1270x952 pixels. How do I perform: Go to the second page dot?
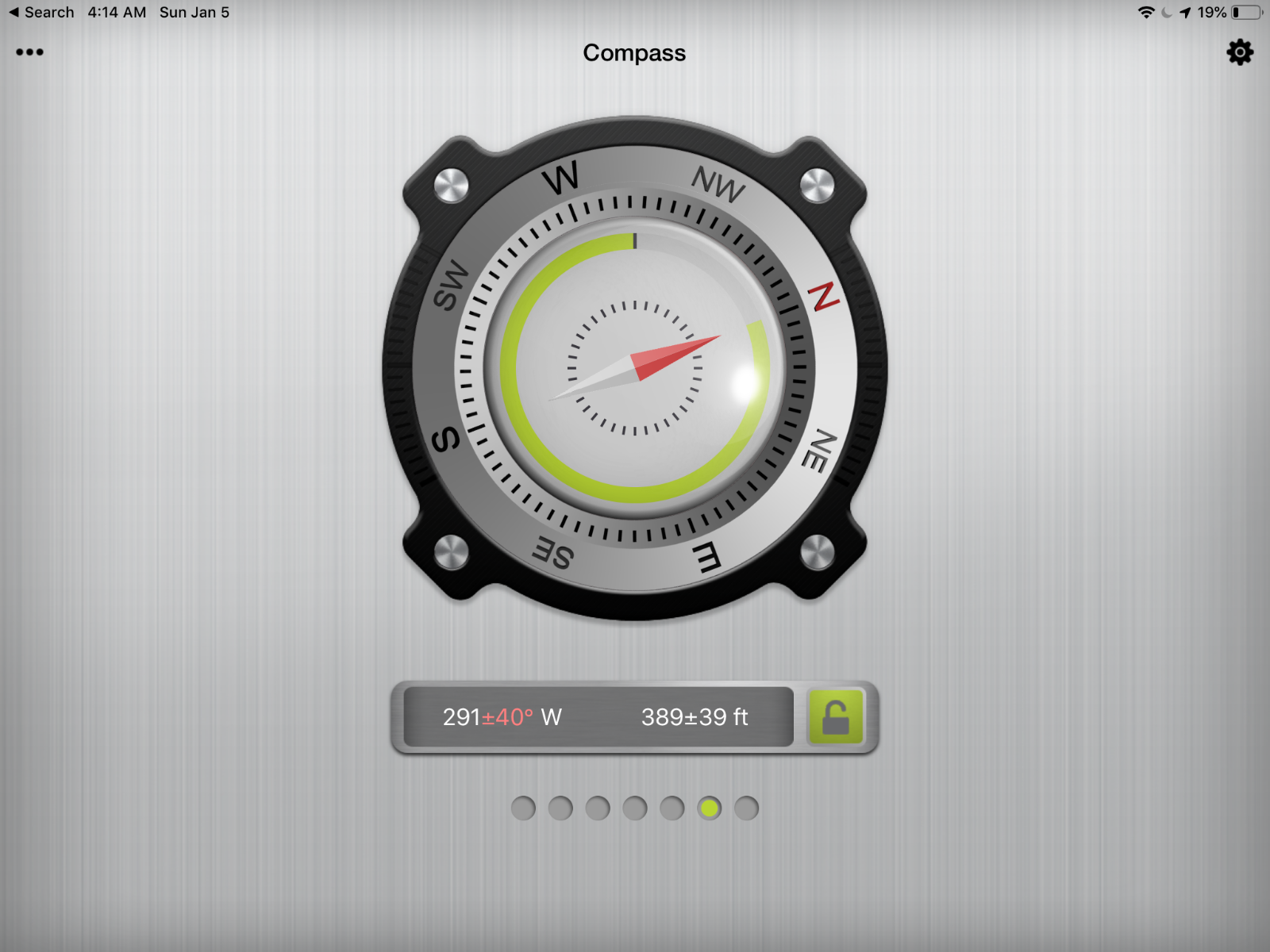560,808
